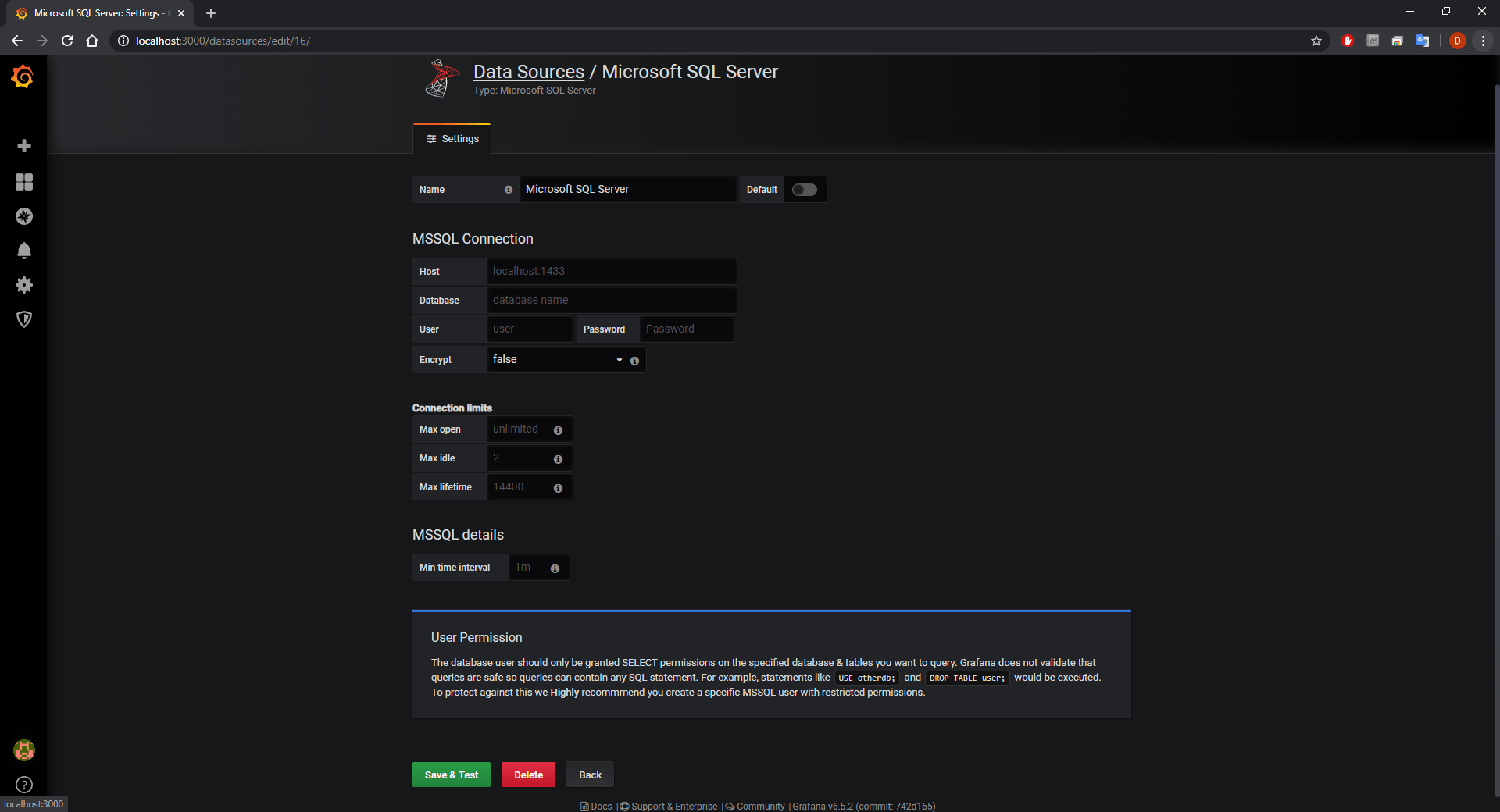Show the Min time interval info icon
The image size is (1500, 812).
(555, 568)
